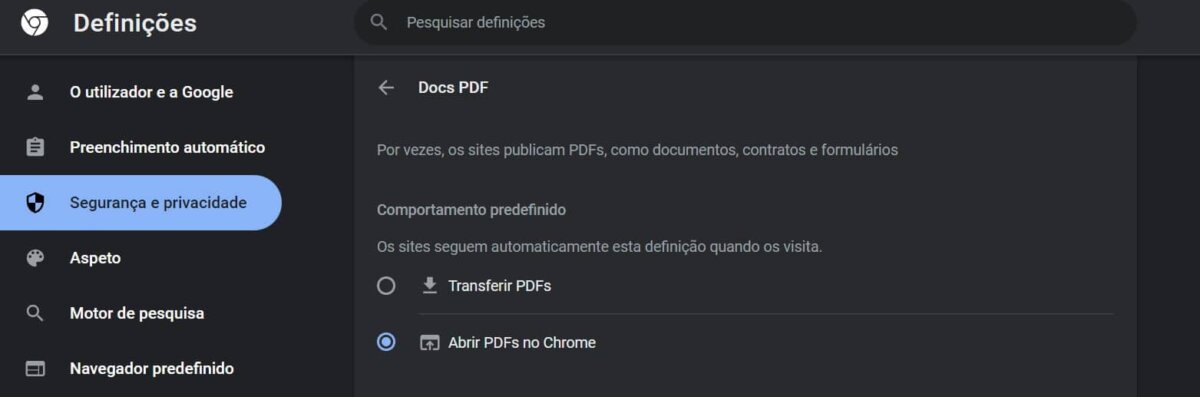Open Navegador predefinido settings
The image size is (1200, 397).
point(141,369)
